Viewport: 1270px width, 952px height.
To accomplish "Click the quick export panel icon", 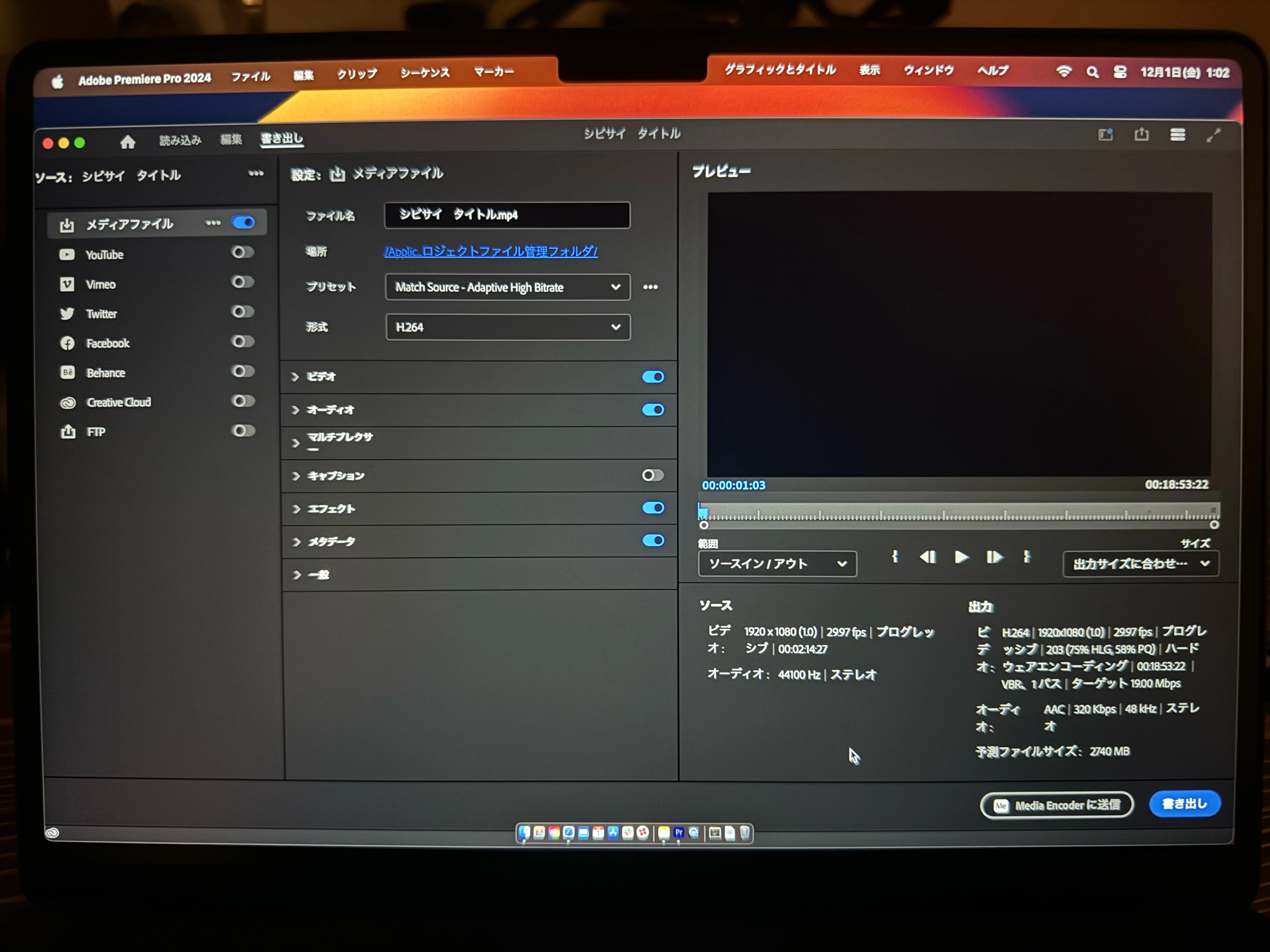I will (1105, 135).
